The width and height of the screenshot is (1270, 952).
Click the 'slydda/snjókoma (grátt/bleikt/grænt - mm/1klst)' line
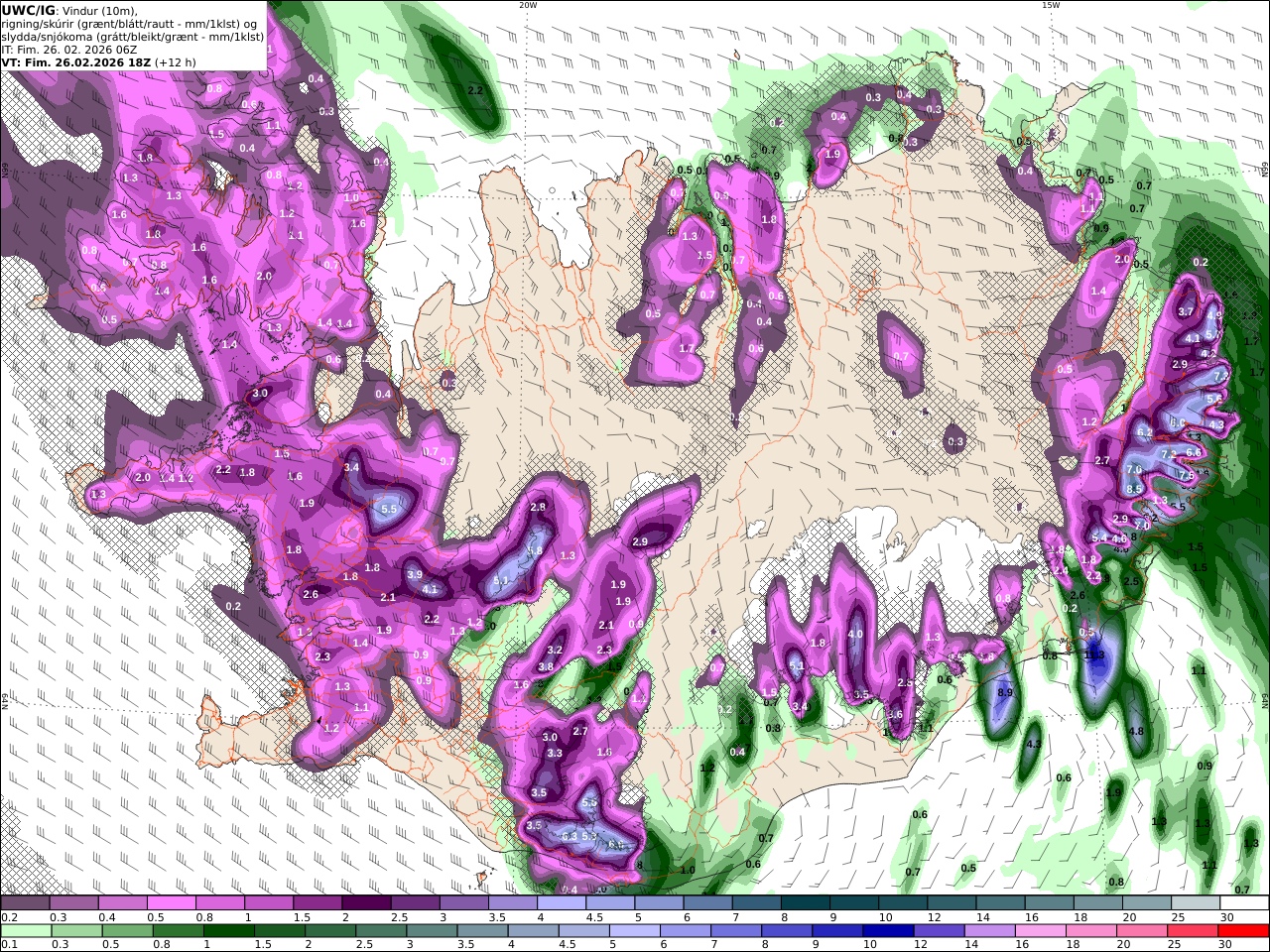coord(132,37)
